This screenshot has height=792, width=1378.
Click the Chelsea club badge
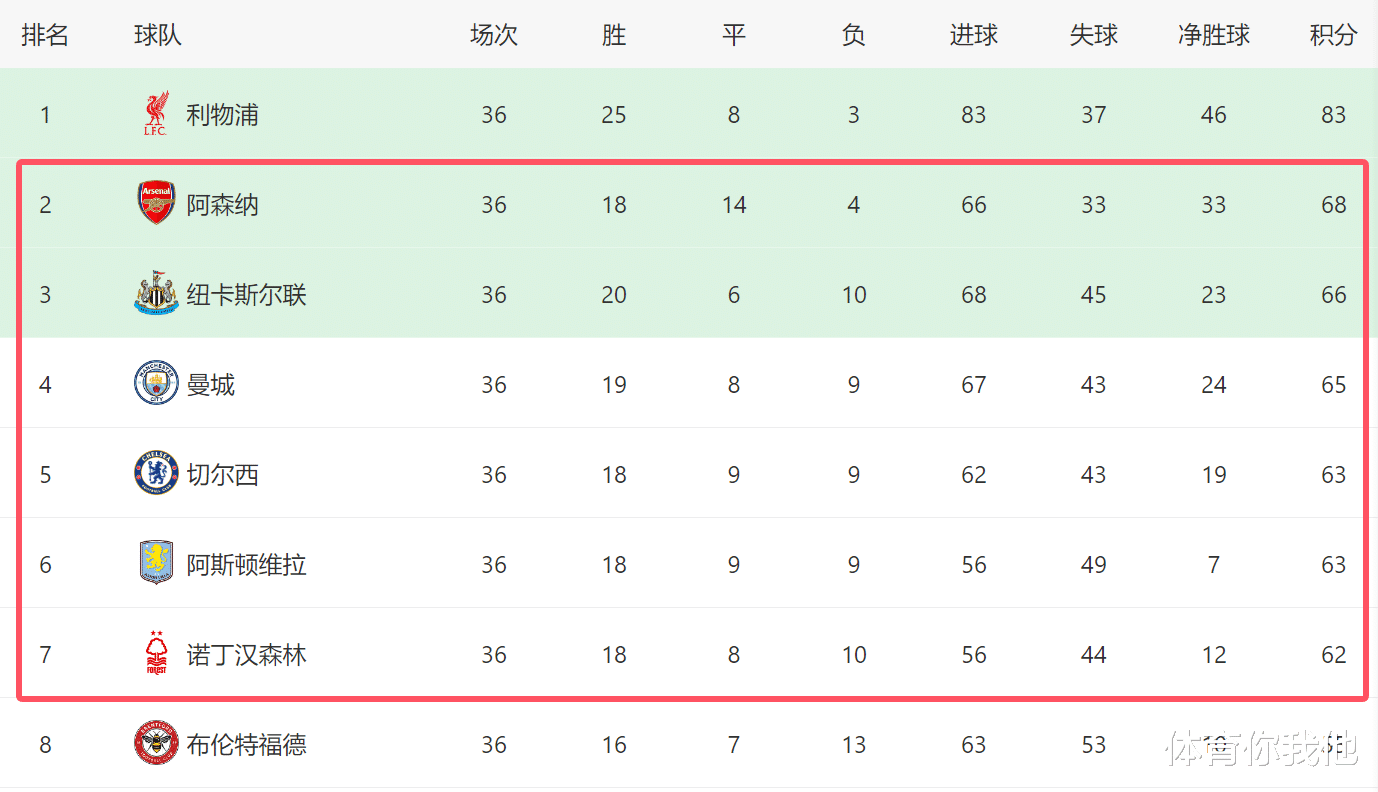[x=156, y=474]
